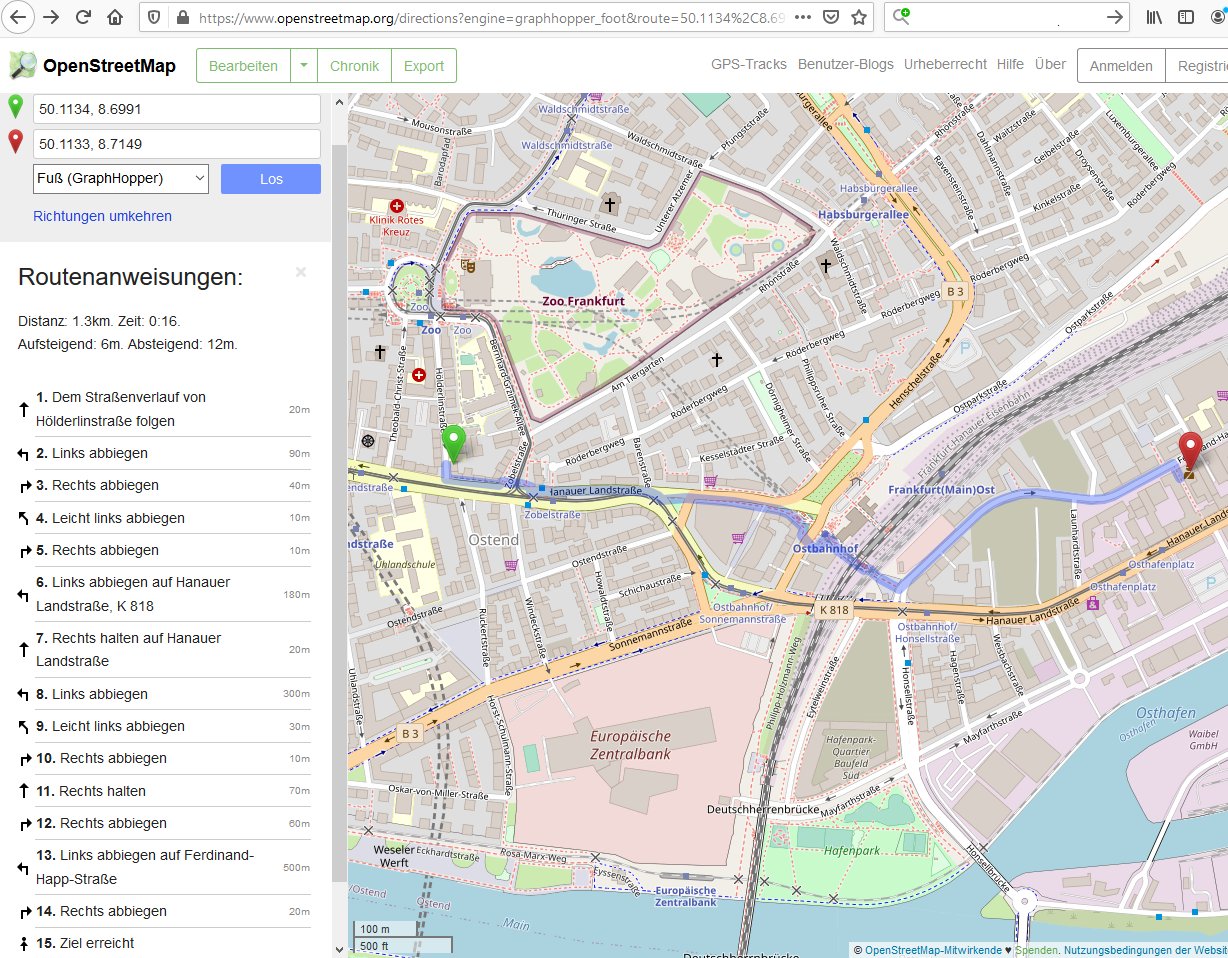This screenshot has height=958, width=1228.
Task: Click the red destination pin on the map
Action: point(1190,451)
